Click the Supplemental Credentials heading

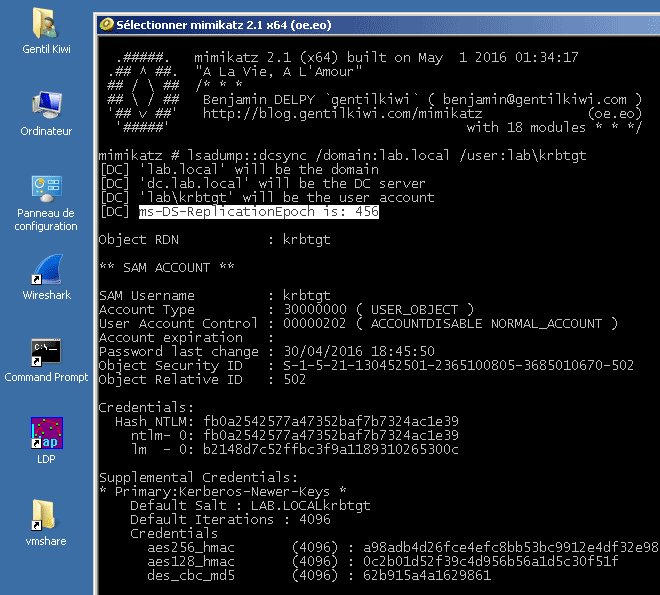198,478
